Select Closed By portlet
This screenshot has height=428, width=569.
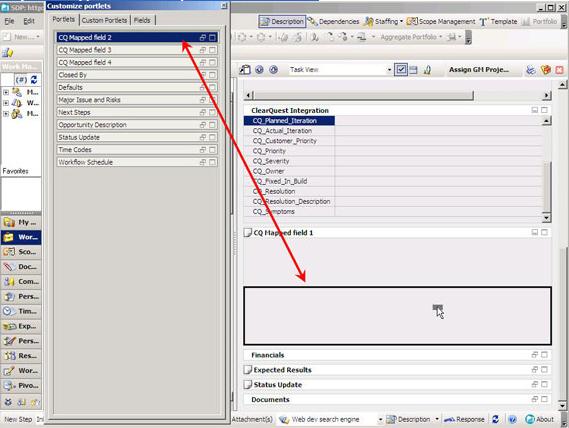(138, 75)
